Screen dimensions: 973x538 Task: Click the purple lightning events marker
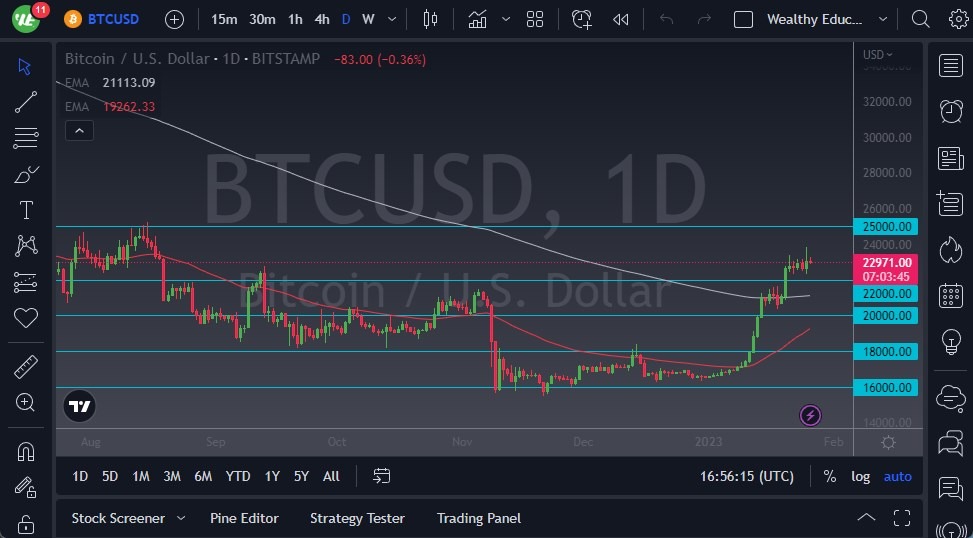(810, 415)
